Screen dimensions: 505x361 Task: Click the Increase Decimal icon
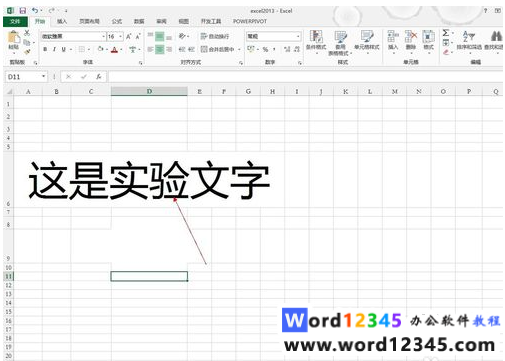[x=287, y=49]
